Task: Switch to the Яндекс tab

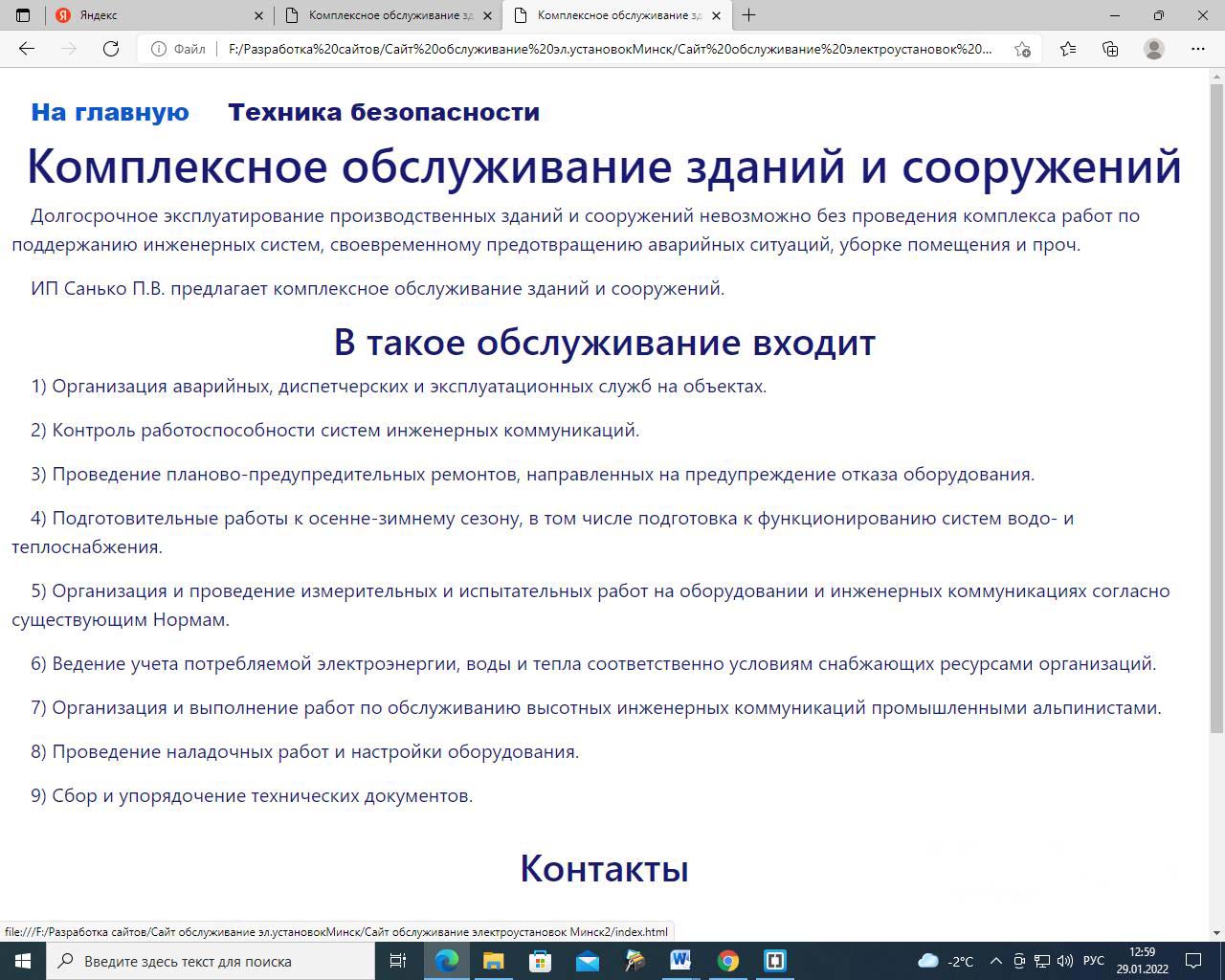Action: (144, 15)
